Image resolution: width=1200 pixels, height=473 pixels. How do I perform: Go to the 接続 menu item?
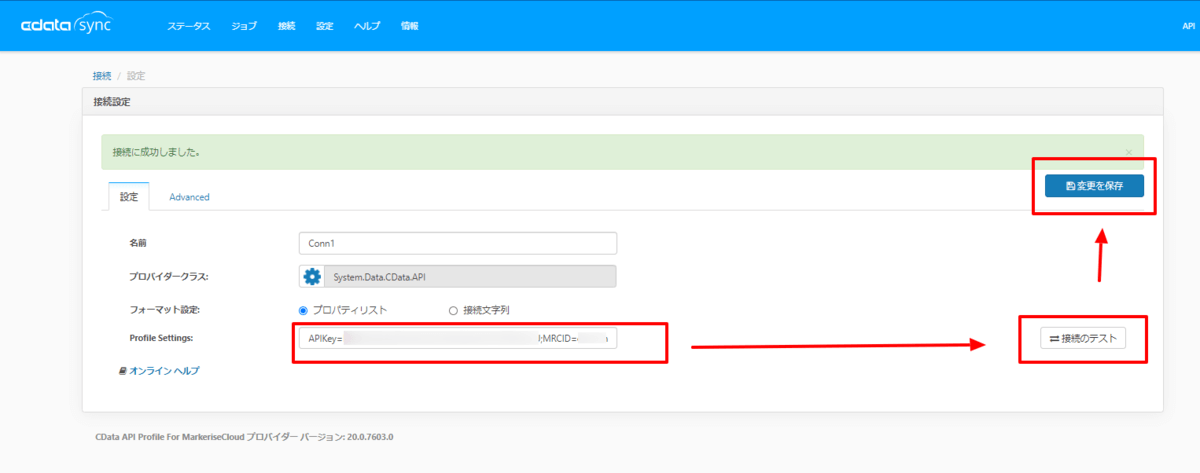click(x=287, y=26)
